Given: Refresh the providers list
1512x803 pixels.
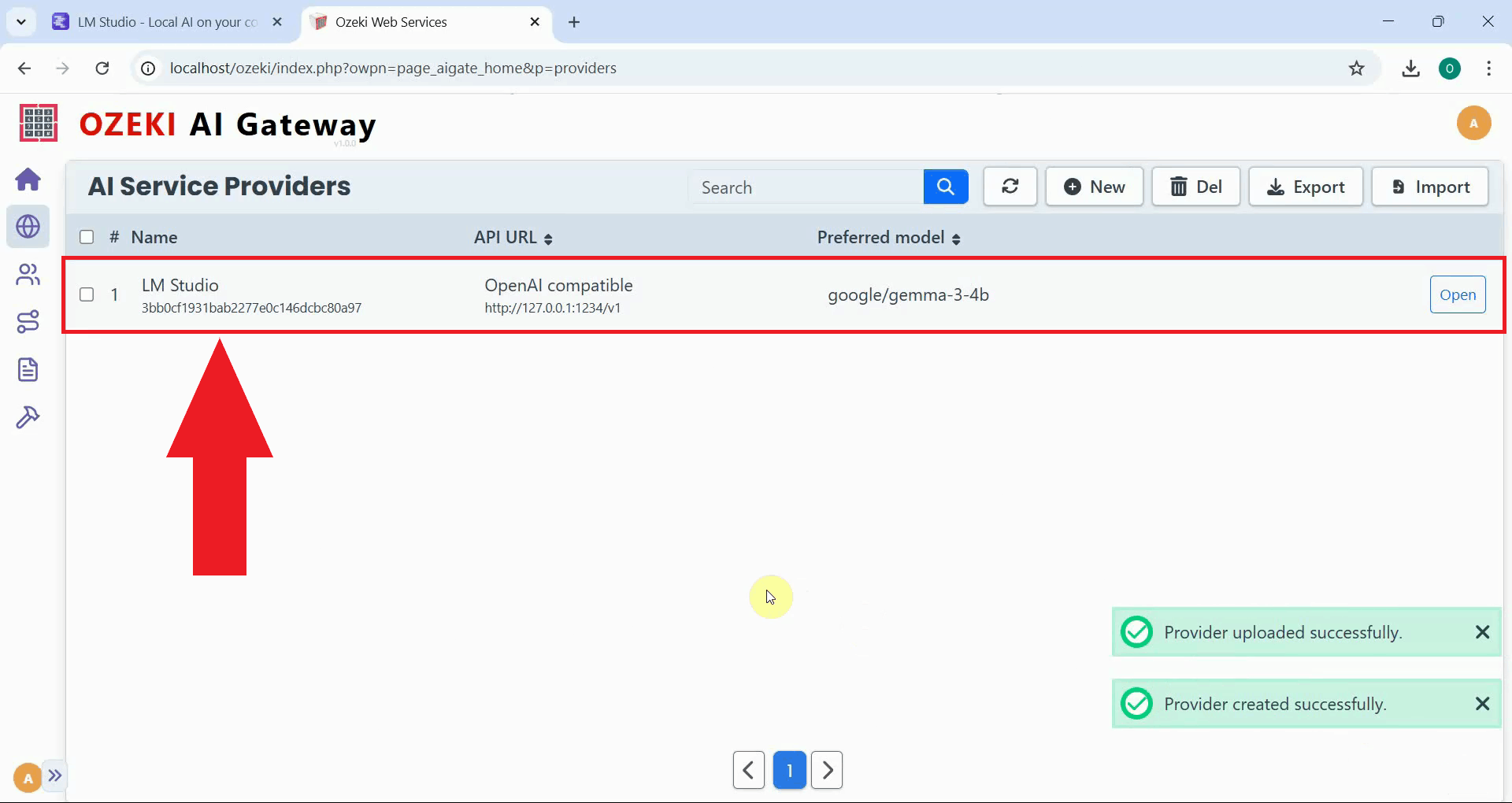Looking at the screenshot, I should pyautogui.click(x=1010, y=187).
